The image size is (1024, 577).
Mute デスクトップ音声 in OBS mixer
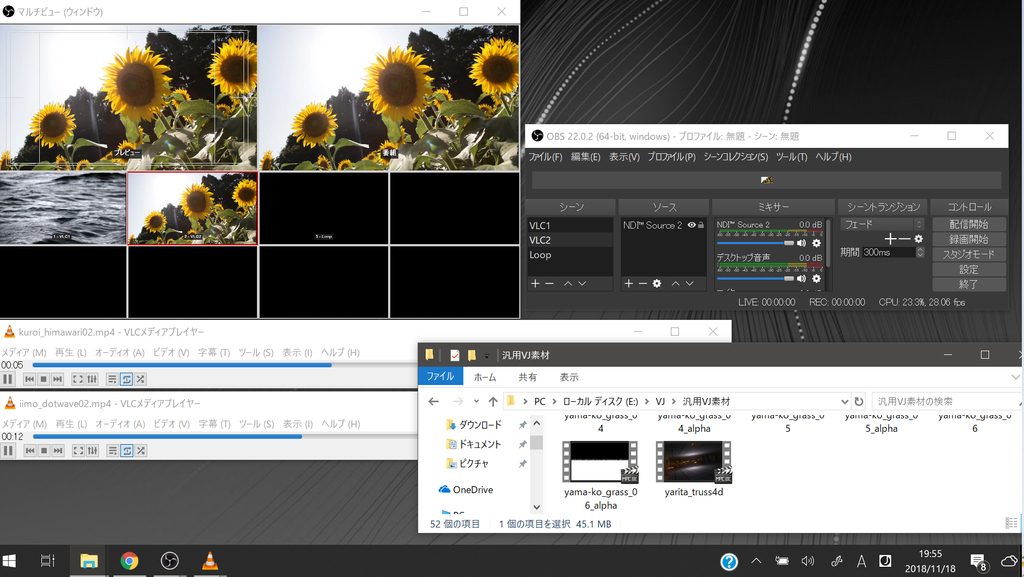tap(801, 278)
